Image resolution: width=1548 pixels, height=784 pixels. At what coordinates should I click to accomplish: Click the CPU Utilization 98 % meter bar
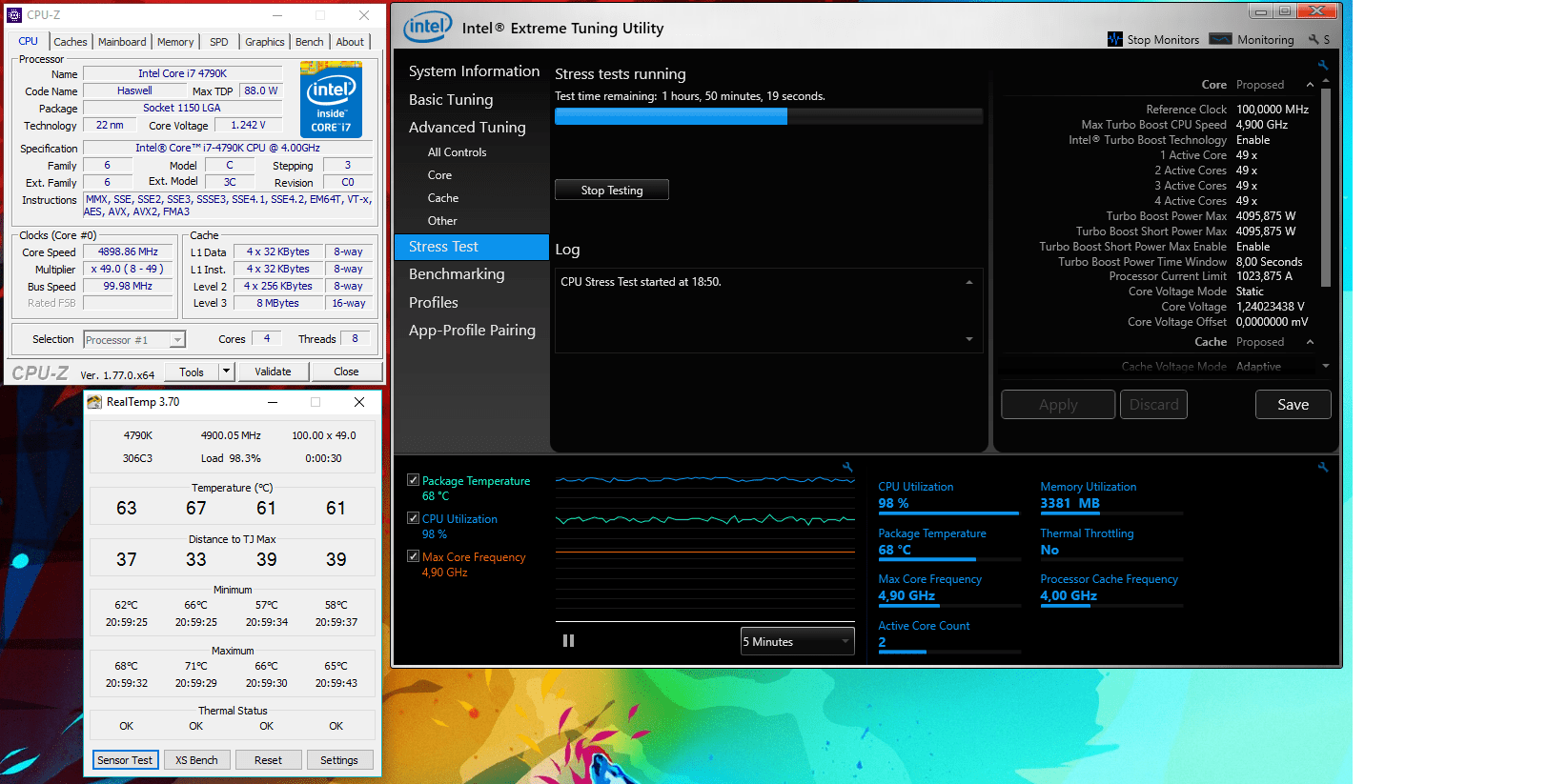point(948,513)
